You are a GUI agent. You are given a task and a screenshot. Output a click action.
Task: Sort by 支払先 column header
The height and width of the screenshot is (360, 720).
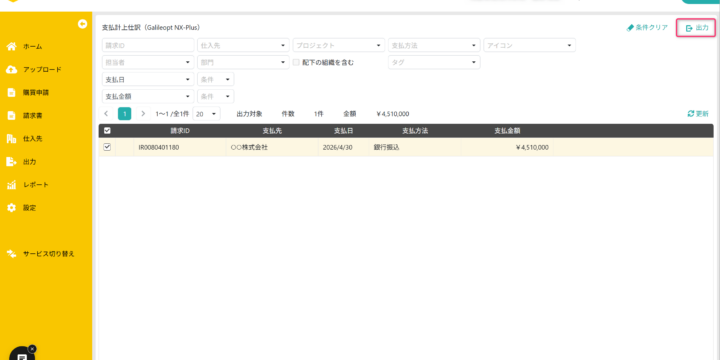coord(272,131)
